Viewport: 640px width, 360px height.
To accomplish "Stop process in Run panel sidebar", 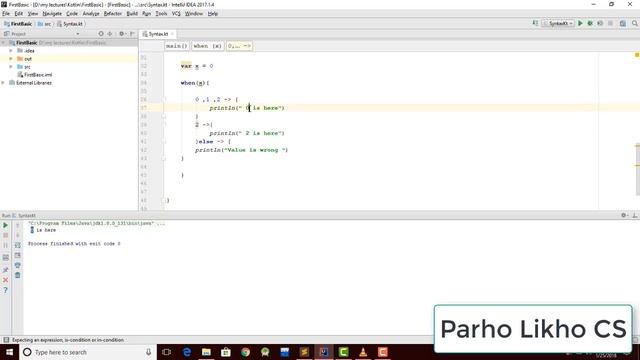I will click(x=6, y=236).
